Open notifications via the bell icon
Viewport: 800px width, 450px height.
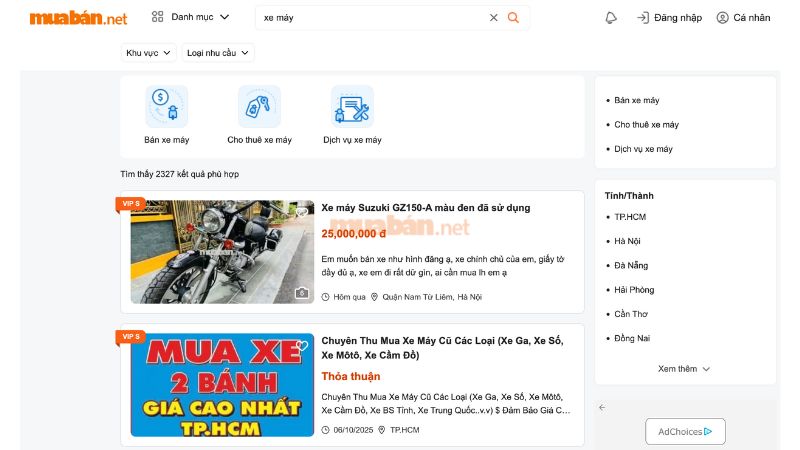point(611,17)
